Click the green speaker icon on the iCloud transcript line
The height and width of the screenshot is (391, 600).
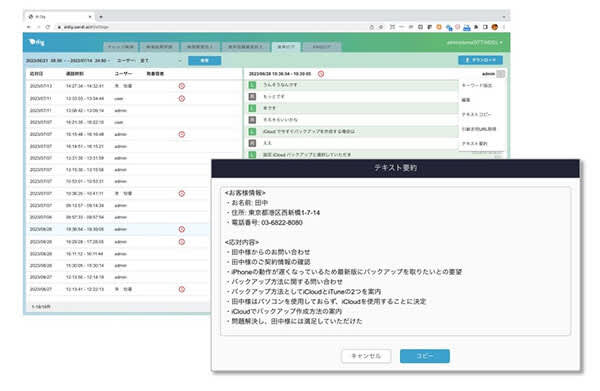click(x=252, y=132)
